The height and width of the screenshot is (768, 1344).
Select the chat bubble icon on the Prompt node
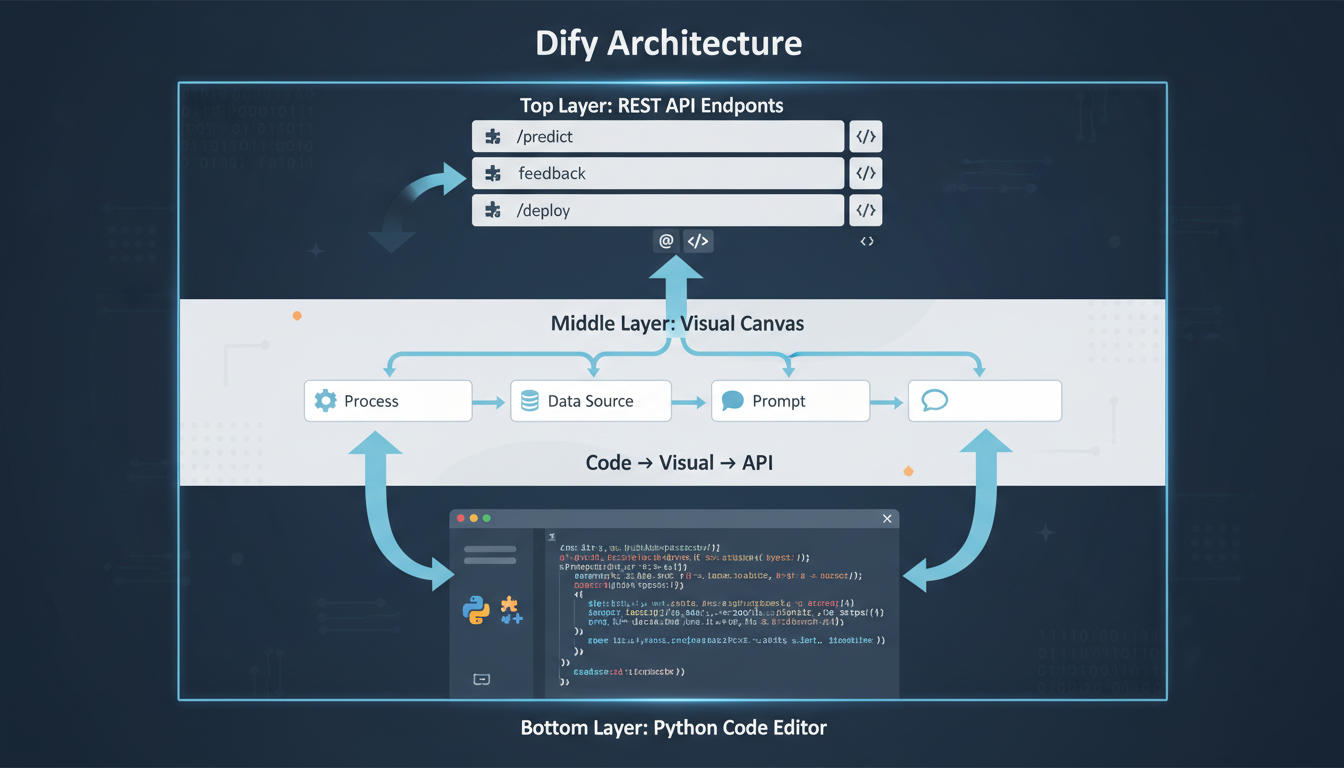point(731,400)
